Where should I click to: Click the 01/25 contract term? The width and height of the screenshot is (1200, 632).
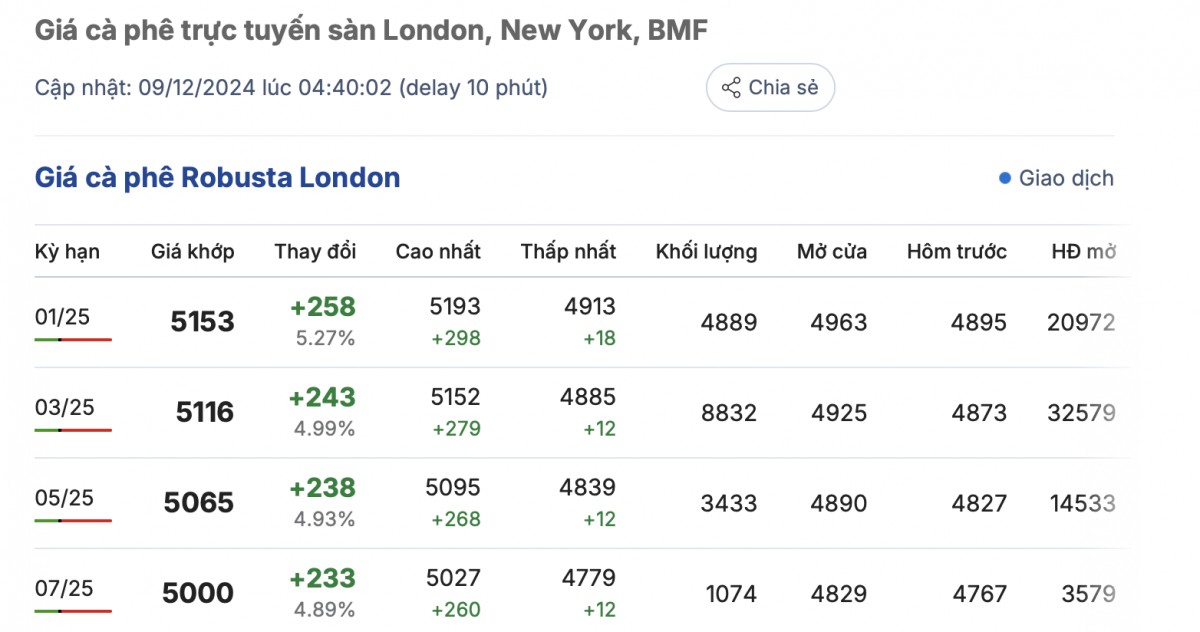click(x=62, y=317)
